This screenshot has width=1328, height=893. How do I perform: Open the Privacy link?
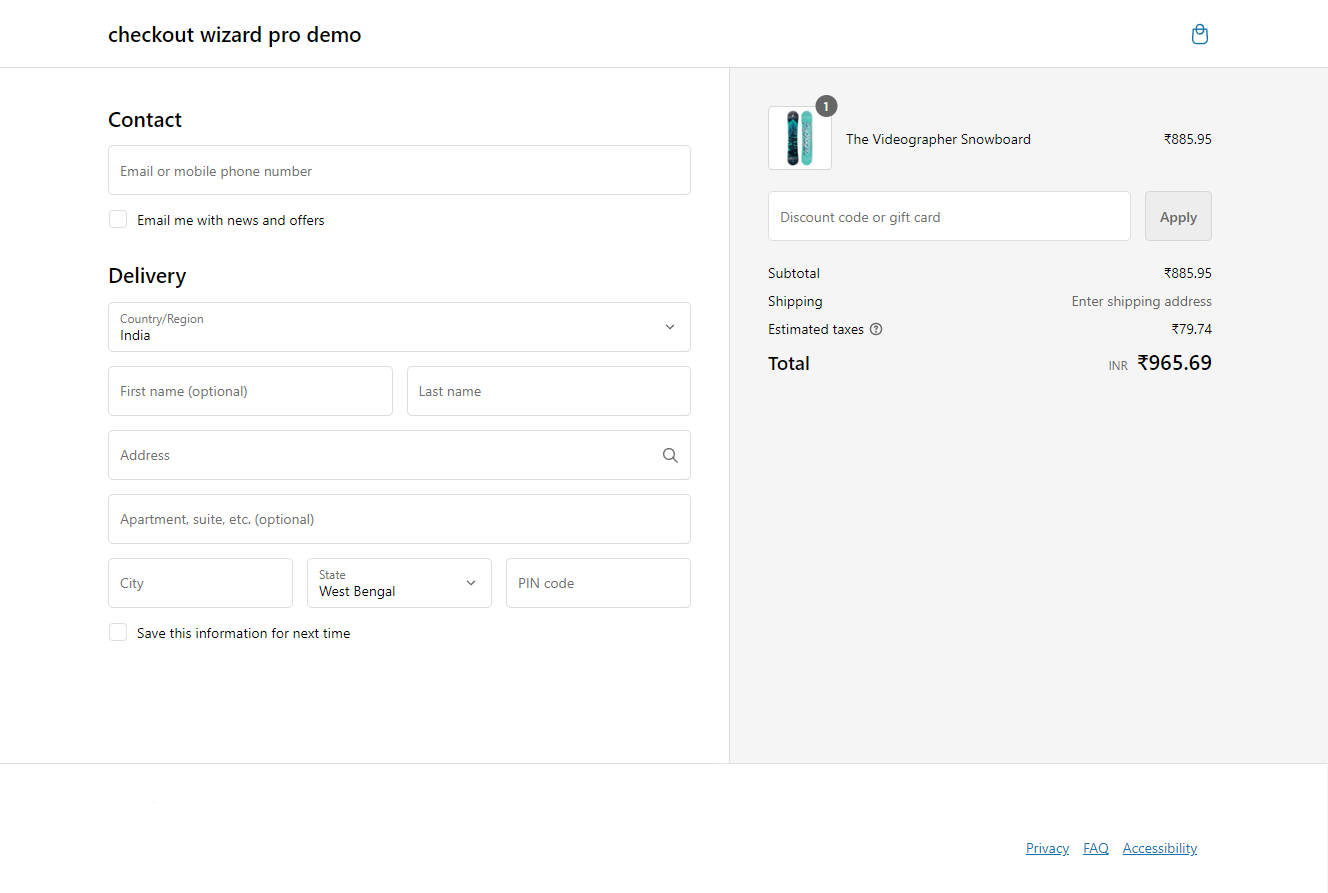(x=1047, y=848)
